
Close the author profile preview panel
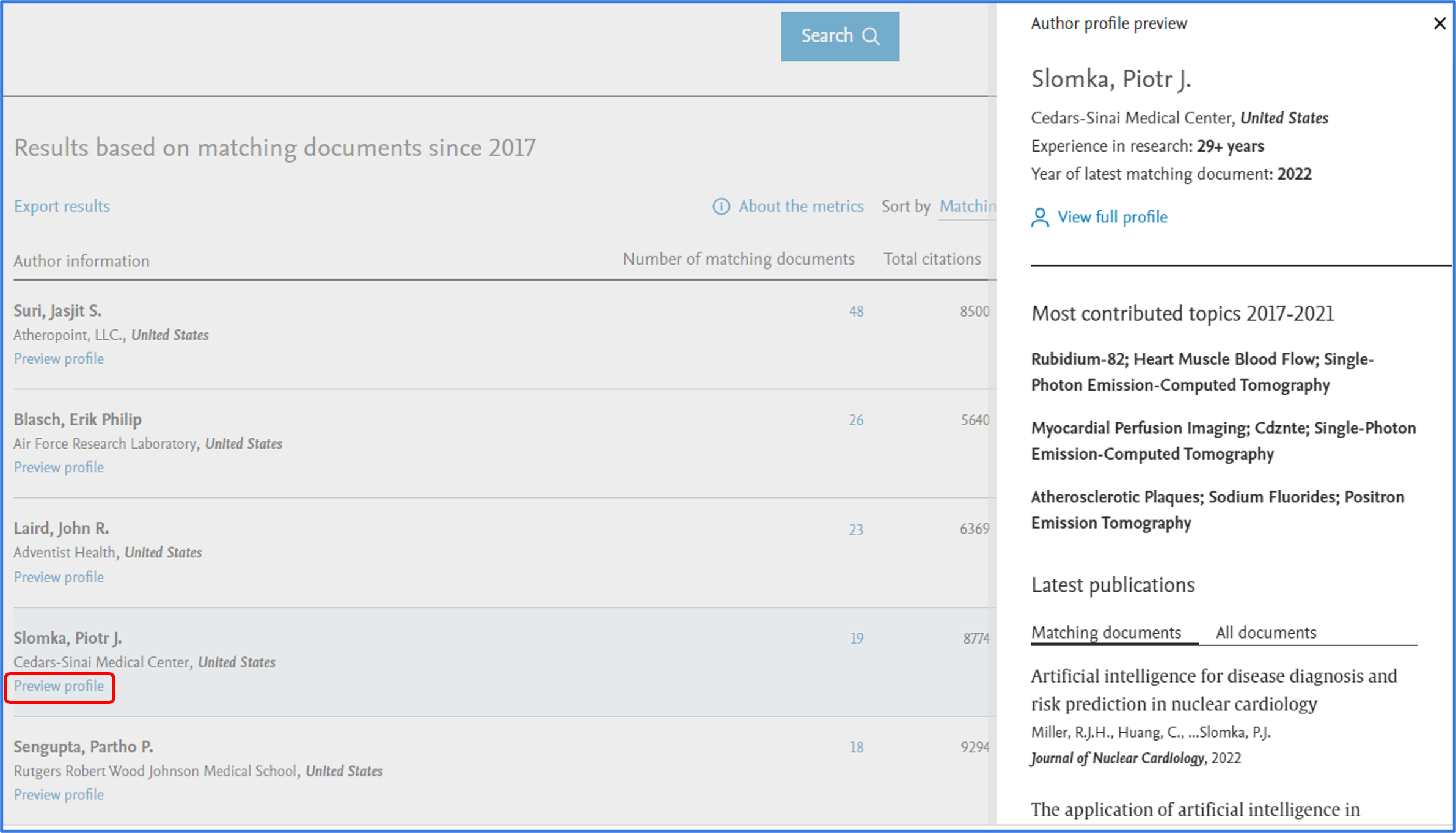pos(1440,24)
